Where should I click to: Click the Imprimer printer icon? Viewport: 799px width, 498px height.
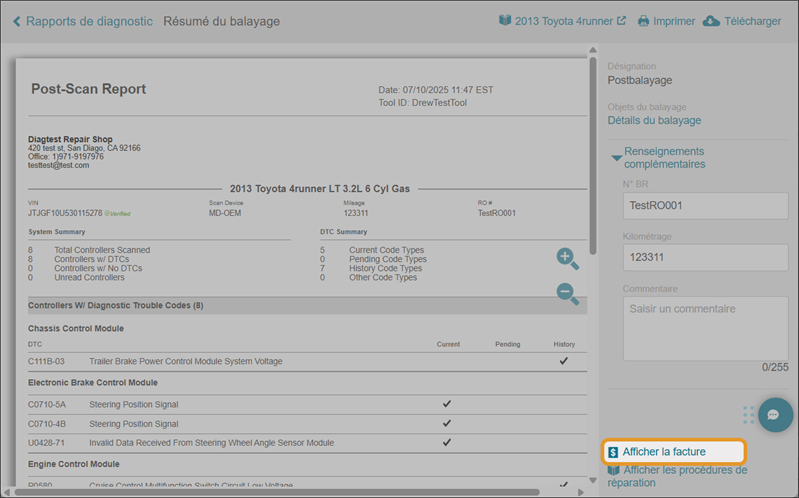(x=644, y=21)
